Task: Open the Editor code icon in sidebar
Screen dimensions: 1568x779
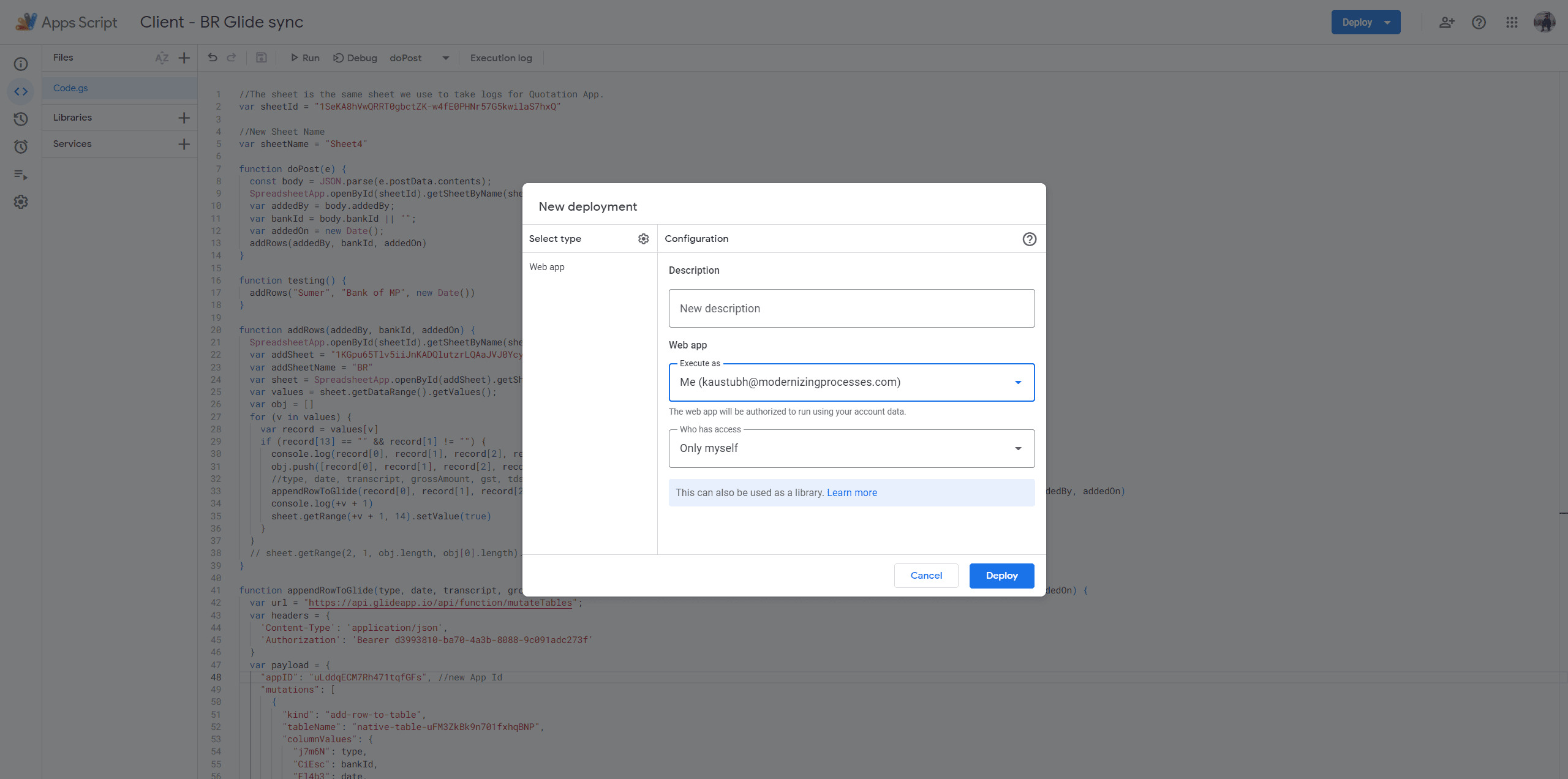Action: click(x=21, y=91)
